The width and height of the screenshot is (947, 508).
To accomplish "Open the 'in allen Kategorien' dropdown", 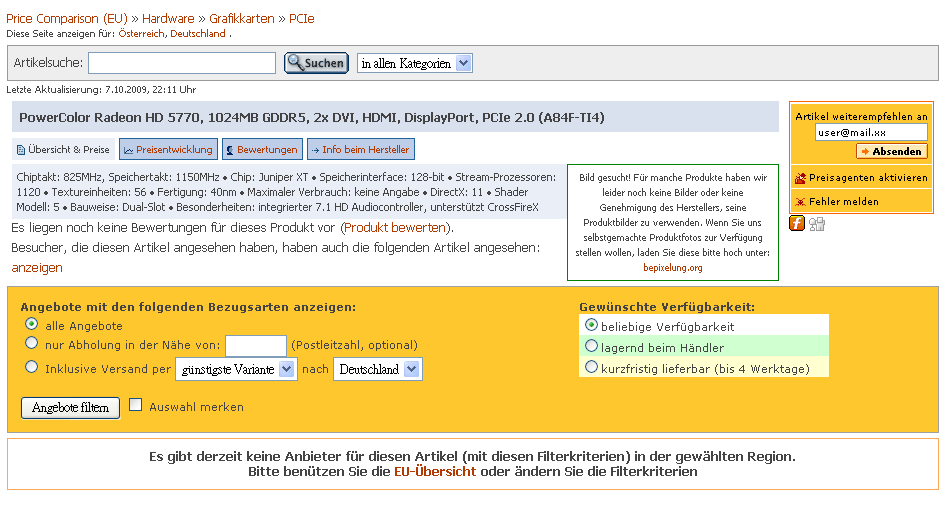I will pyautogui.click(x=414, y=63).
